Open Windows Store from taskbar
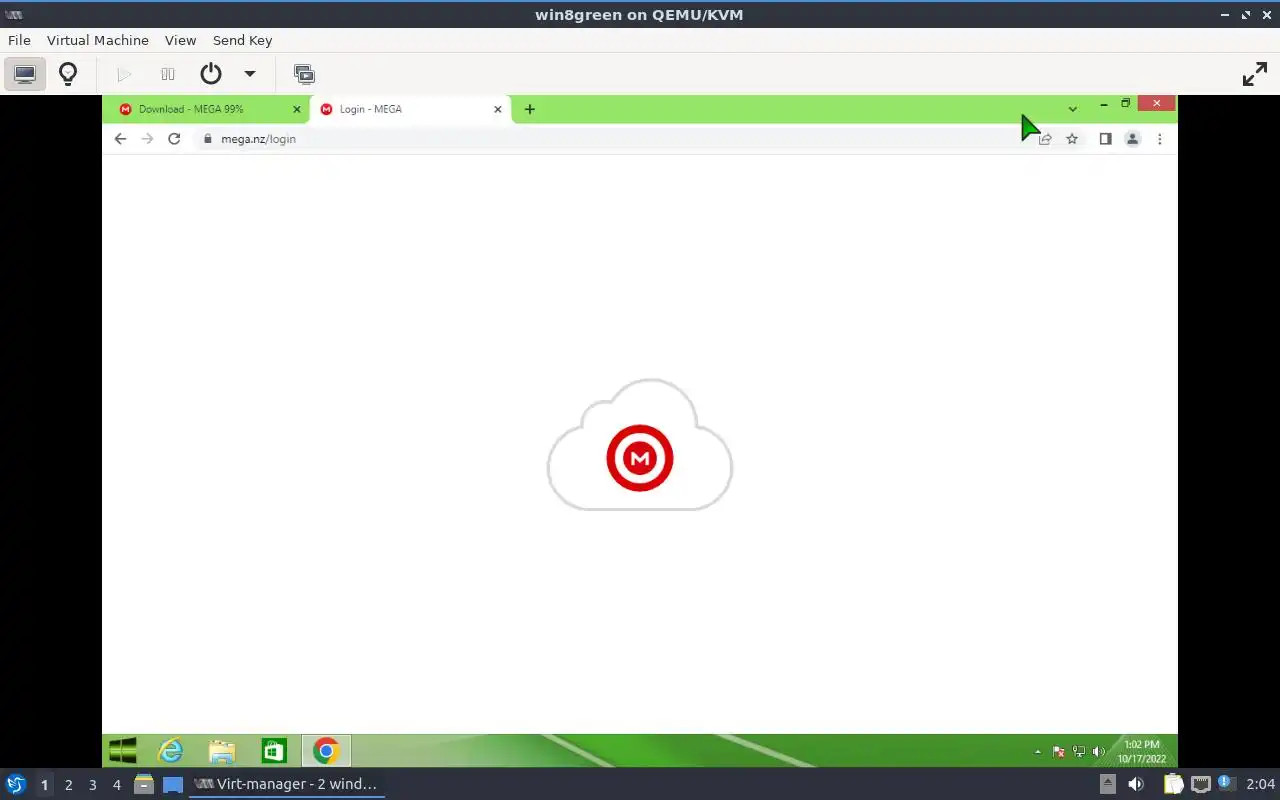 [x=273, y=751]
